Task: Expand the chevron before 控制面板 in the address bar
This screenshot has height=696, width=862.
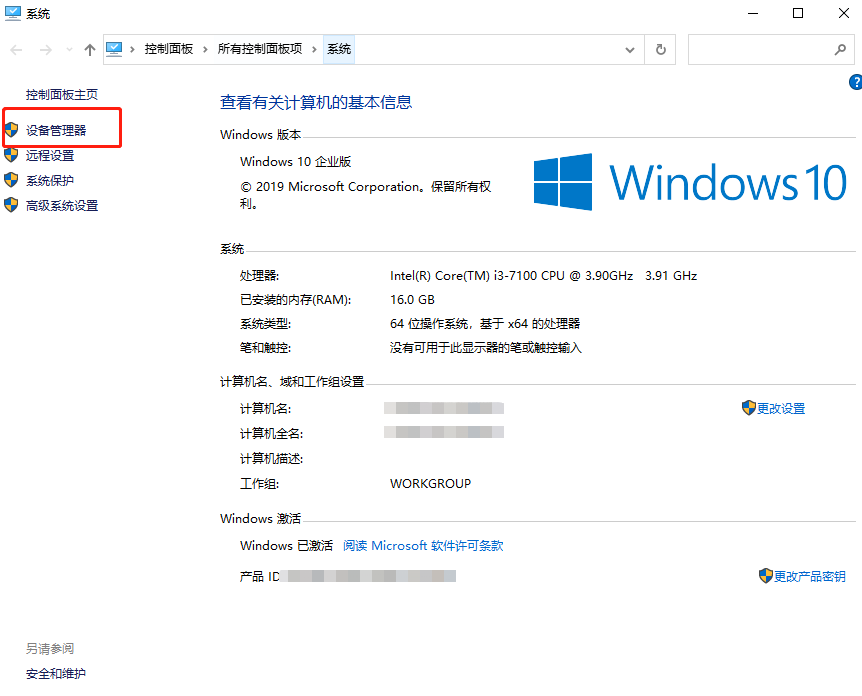Action: [132, 49]
